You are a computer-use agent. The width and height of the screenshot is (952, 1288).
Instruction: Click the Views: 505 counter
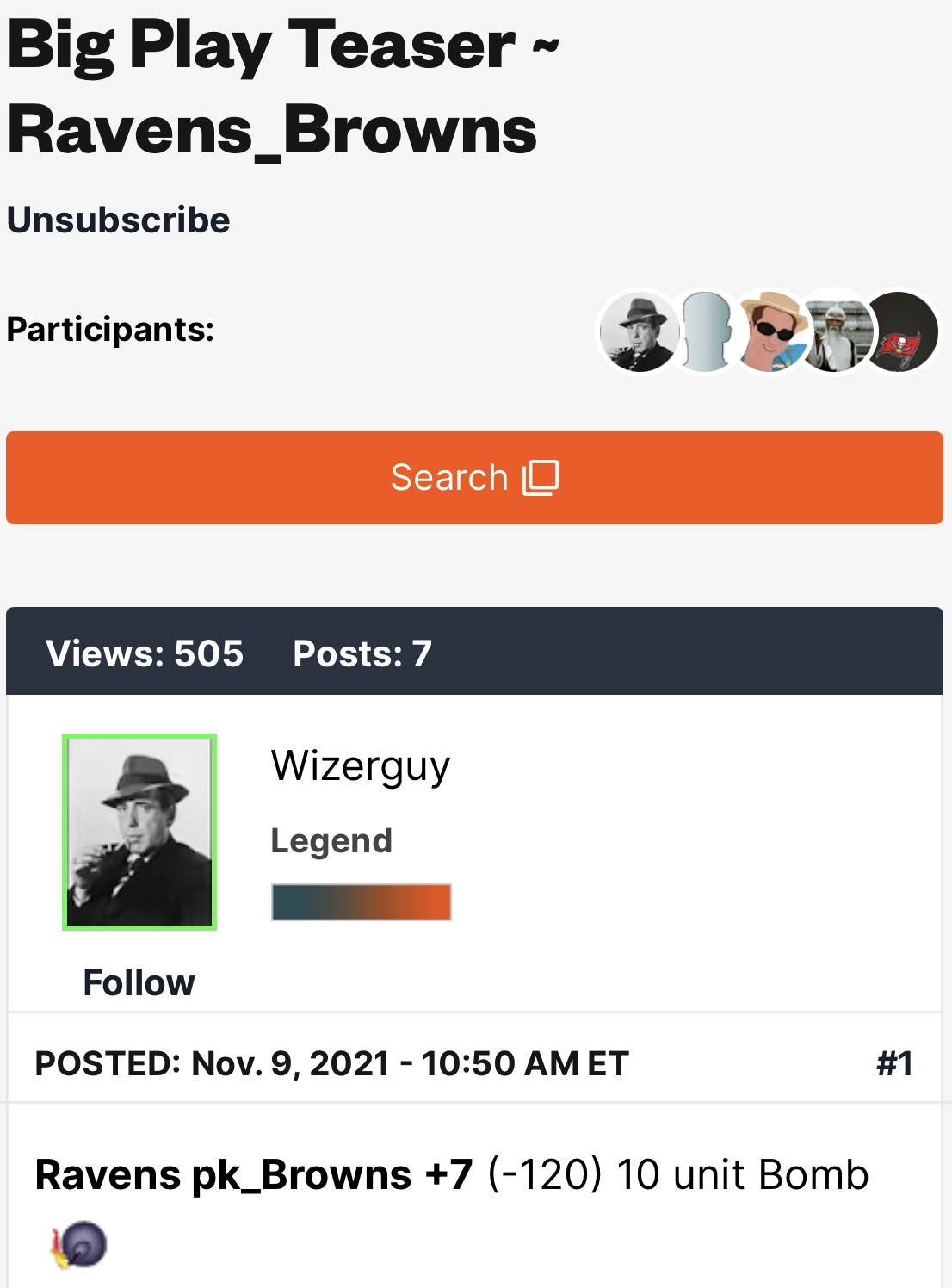145,653
